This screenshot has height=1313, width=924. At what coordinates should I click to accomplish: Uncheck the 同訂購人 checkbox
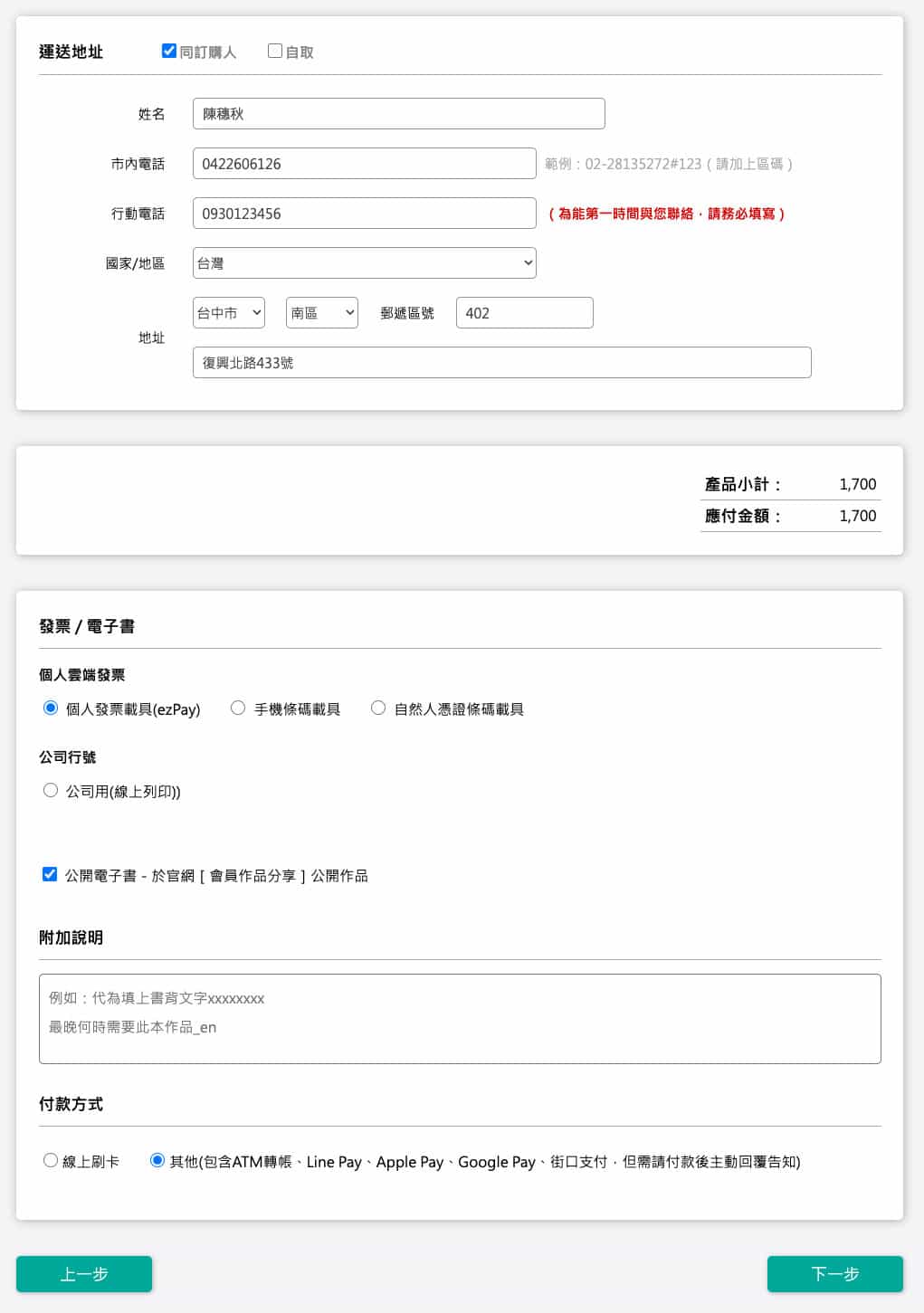(169, 51)
